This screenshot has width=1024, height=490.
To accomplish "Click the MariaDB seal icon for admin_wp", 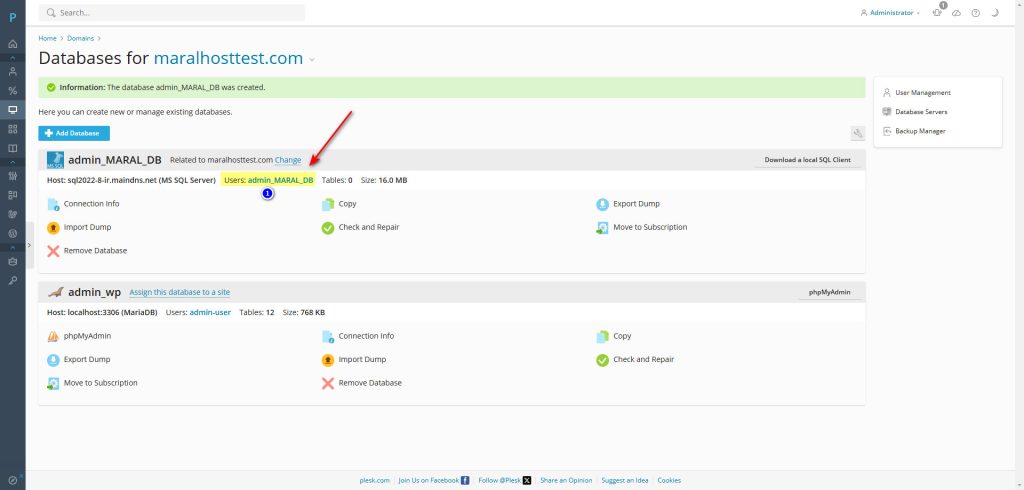I will [55, 292].
